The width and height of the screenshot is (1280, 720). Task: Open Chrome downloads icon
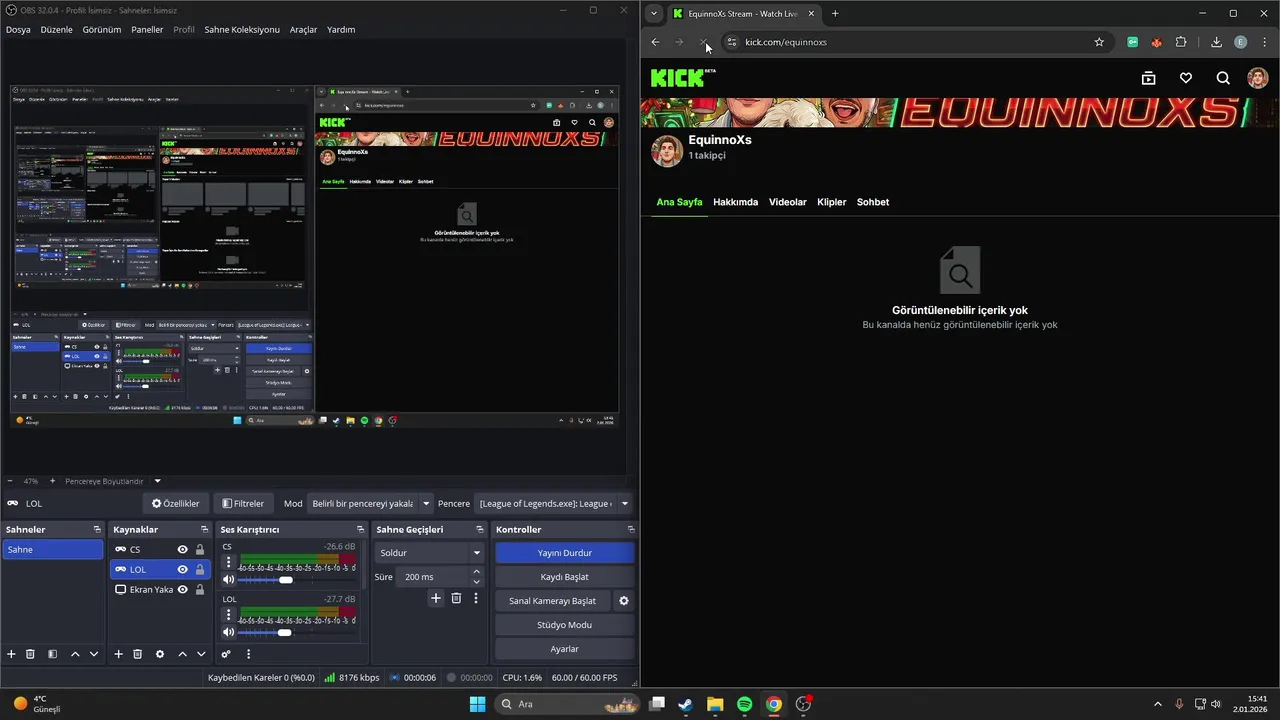[1216, 42]
